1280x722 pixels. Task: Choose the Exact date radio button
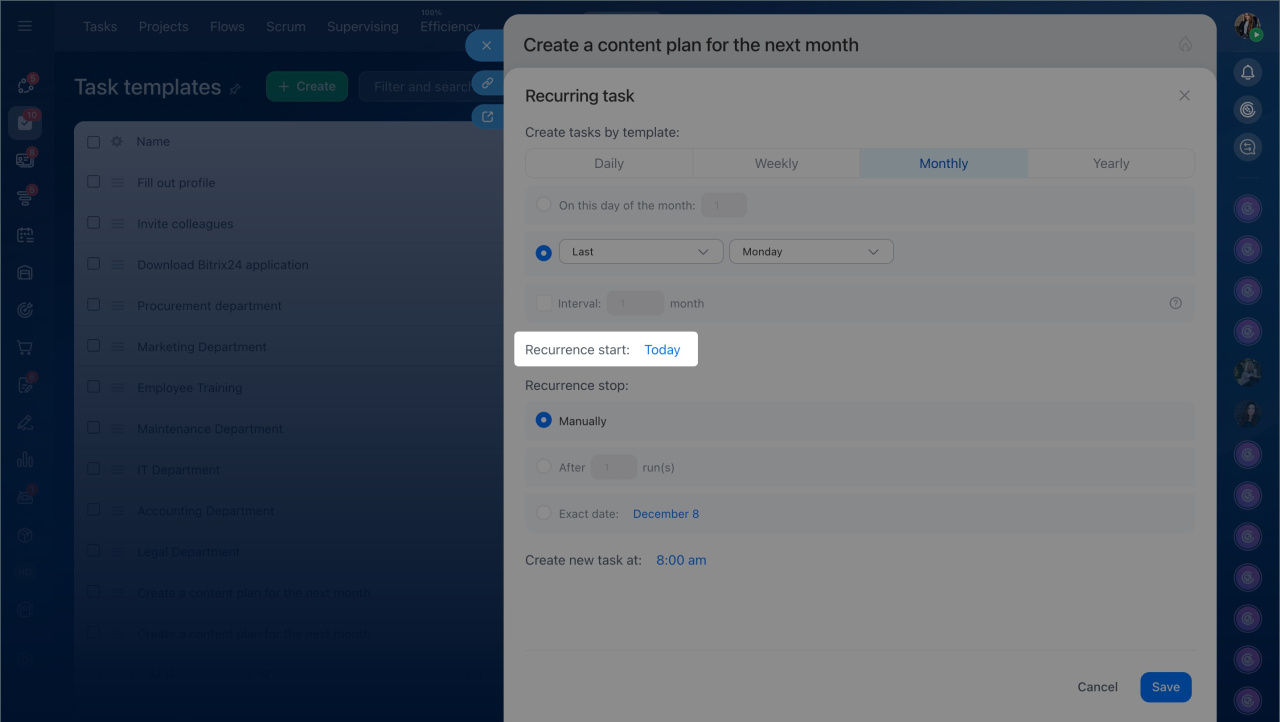click(x=543, y=513)
